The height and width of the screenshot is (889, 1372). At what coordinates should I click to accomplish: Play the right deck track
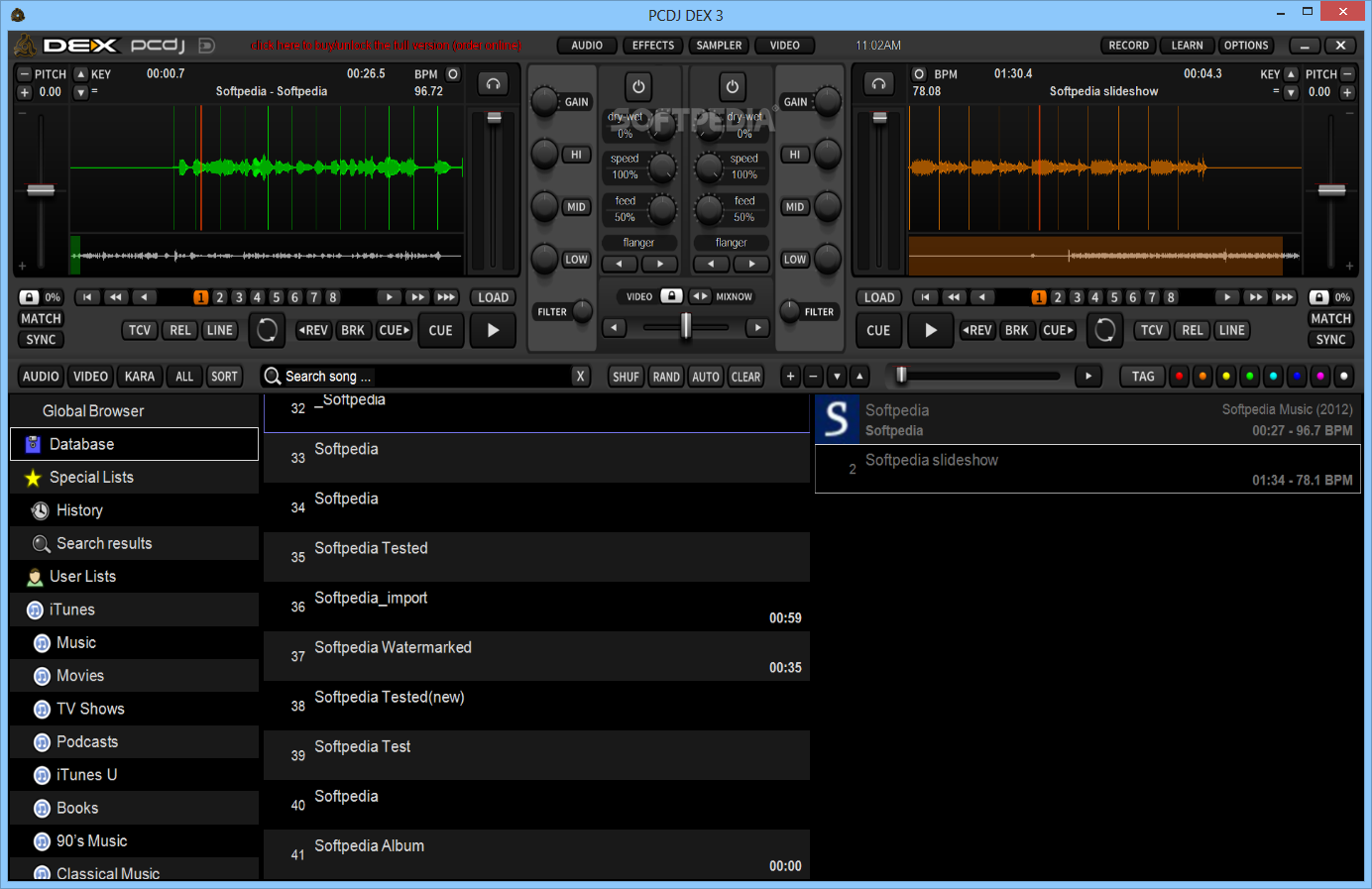pos(930,330)
